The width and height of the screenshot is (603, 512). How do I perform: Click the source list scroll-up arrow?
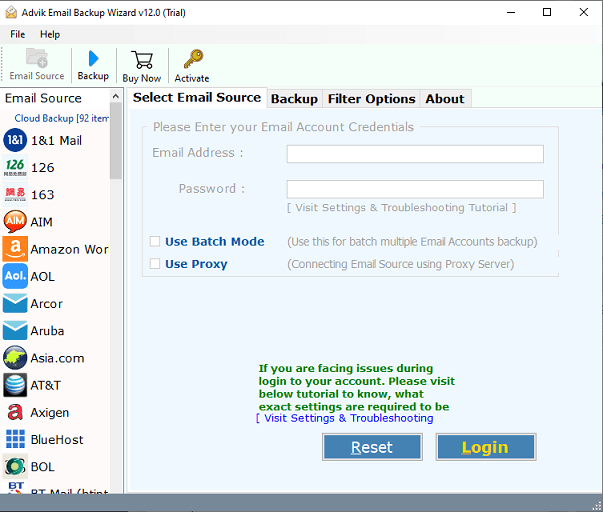[x=116, y=97]
